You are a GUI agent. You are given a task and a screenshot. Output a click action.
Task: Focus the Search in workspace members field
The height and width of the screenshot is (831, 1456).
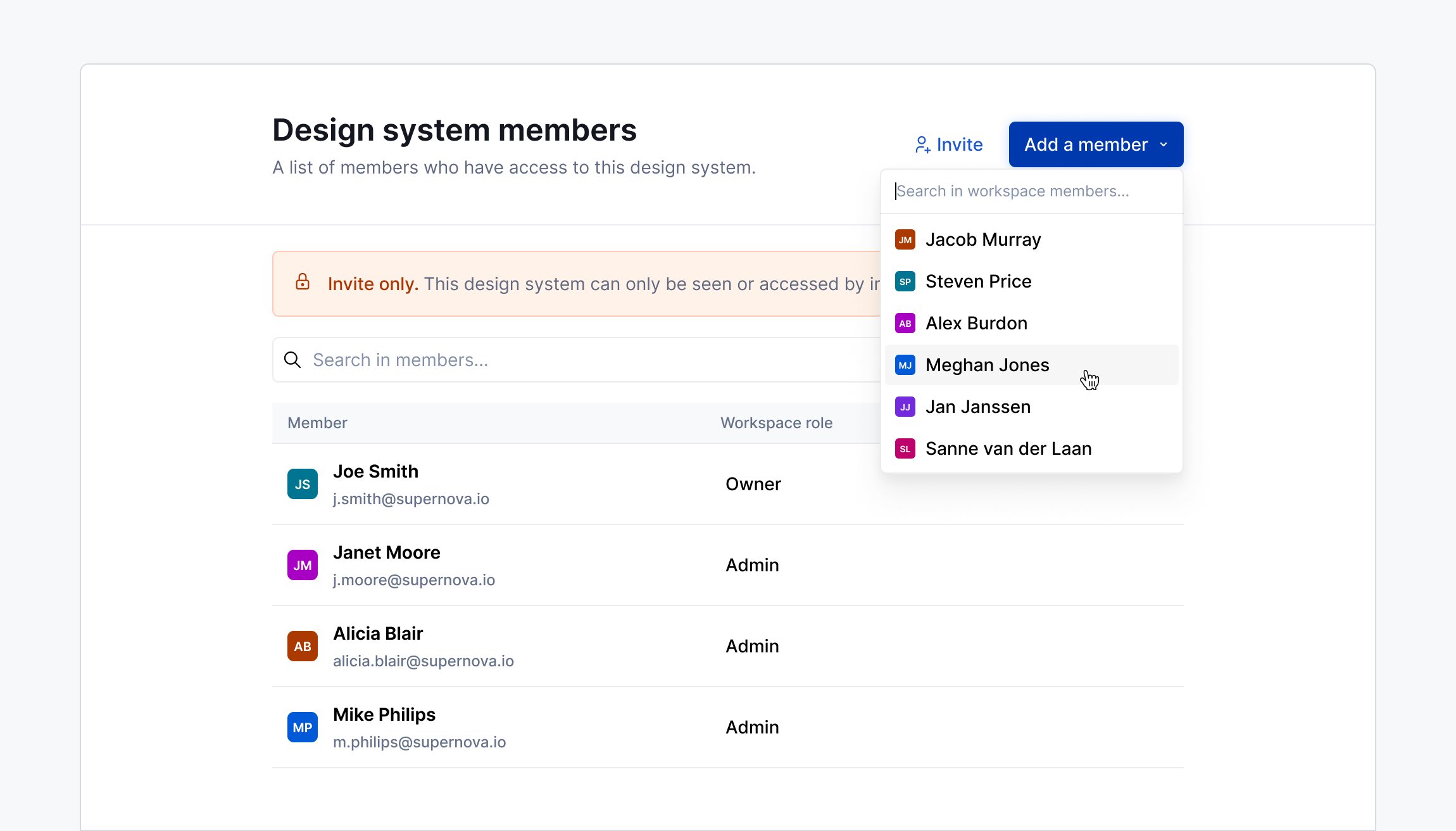tap(1032, 191)
